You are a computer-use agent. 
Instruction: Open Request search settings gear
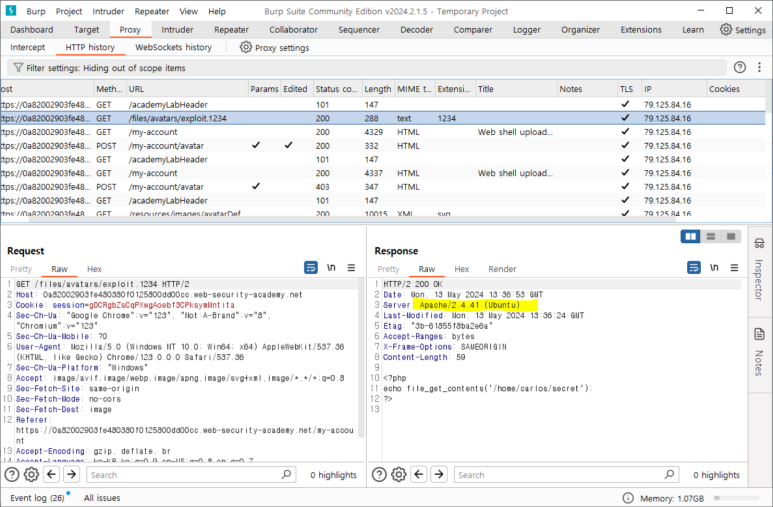point(31,474)
